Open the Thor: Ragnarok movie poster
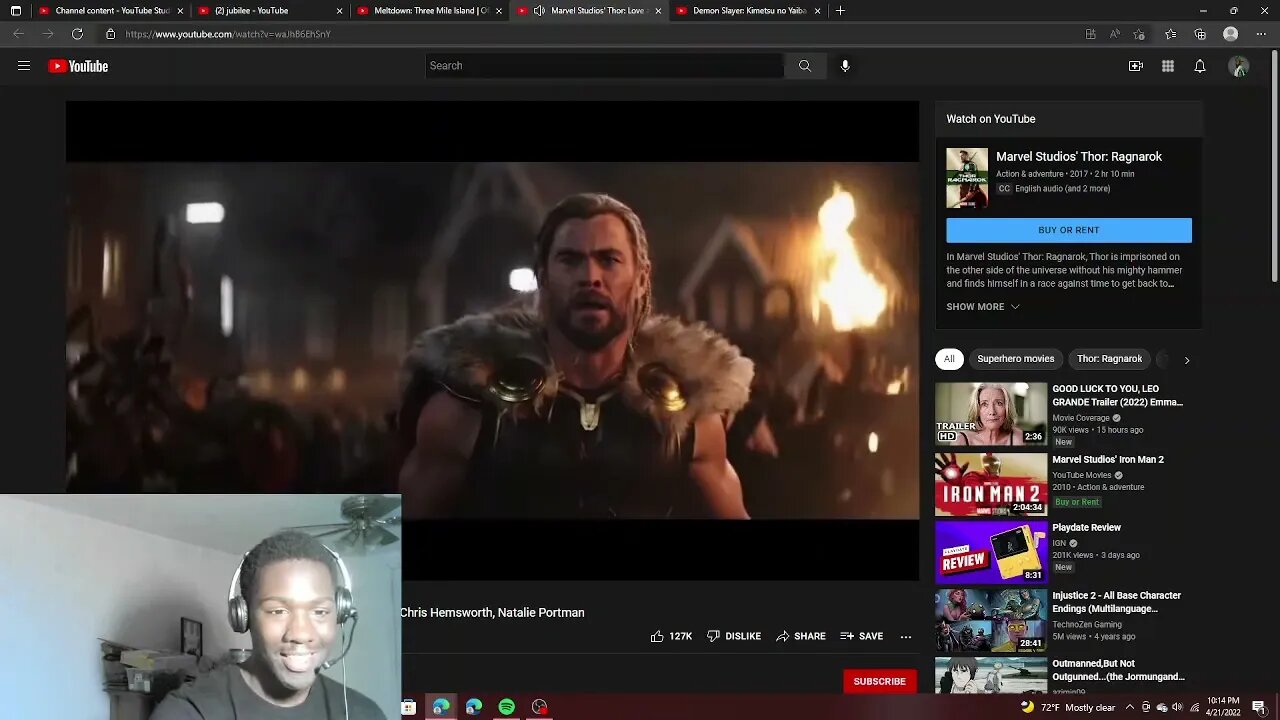The image size is (1280, 720). tap(967, 178)
